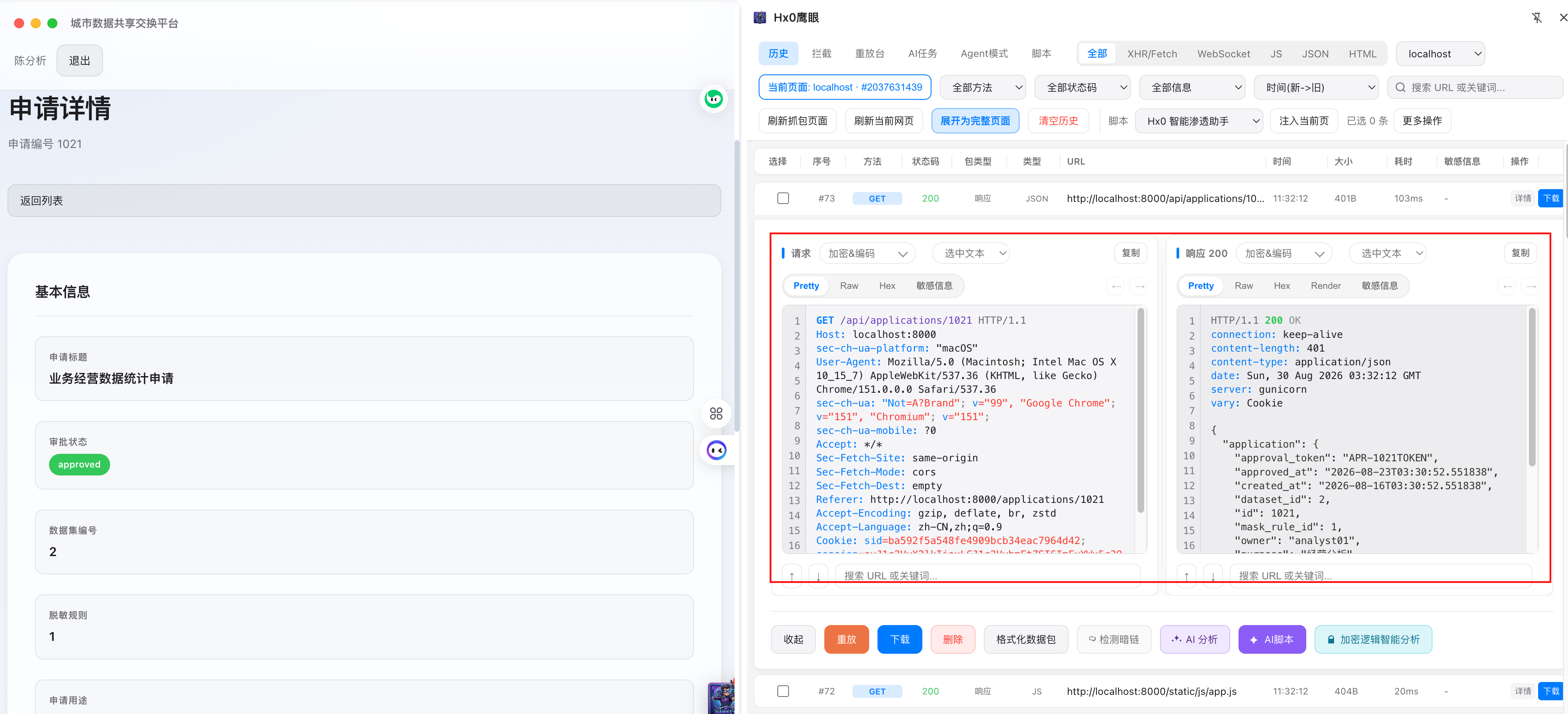Tick the checkbox for request #73

pos(784,198)
